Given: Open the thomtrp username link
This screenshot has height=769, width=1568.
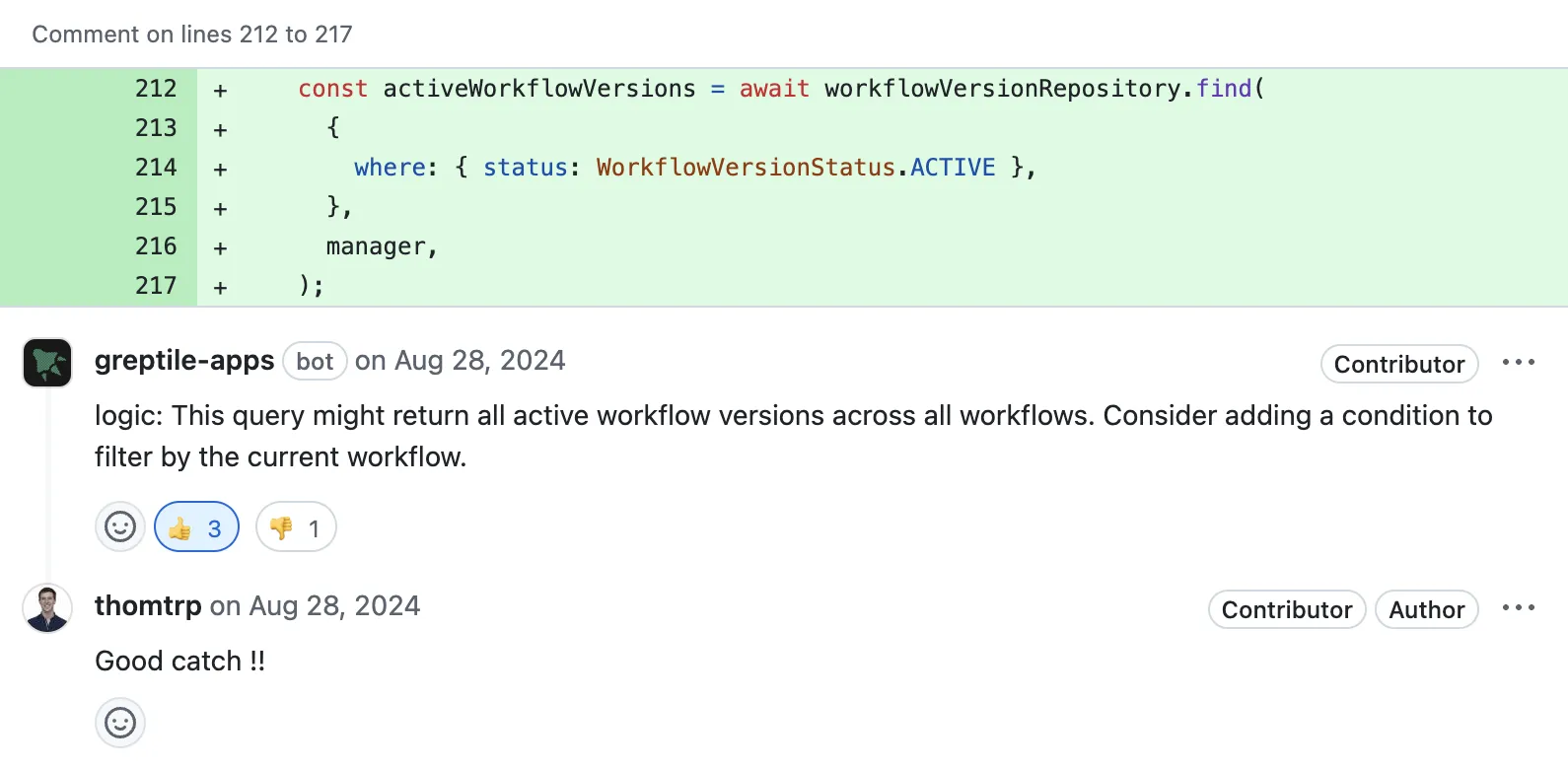Looking at the screenshot, I should point(148,605).
